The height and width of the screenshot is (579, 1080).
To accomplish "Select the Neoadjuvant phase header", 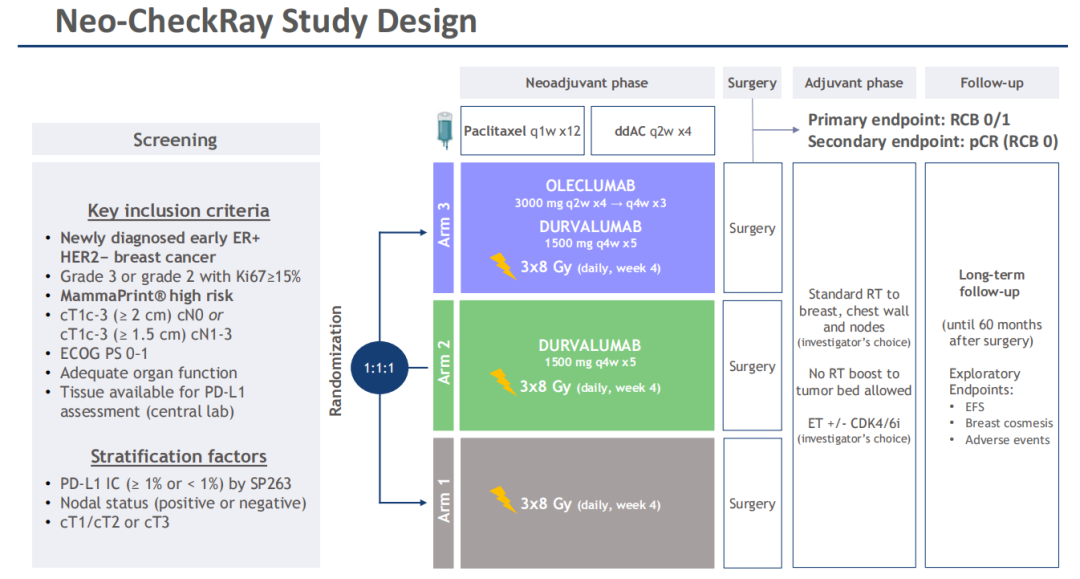I will click(587, 83).
